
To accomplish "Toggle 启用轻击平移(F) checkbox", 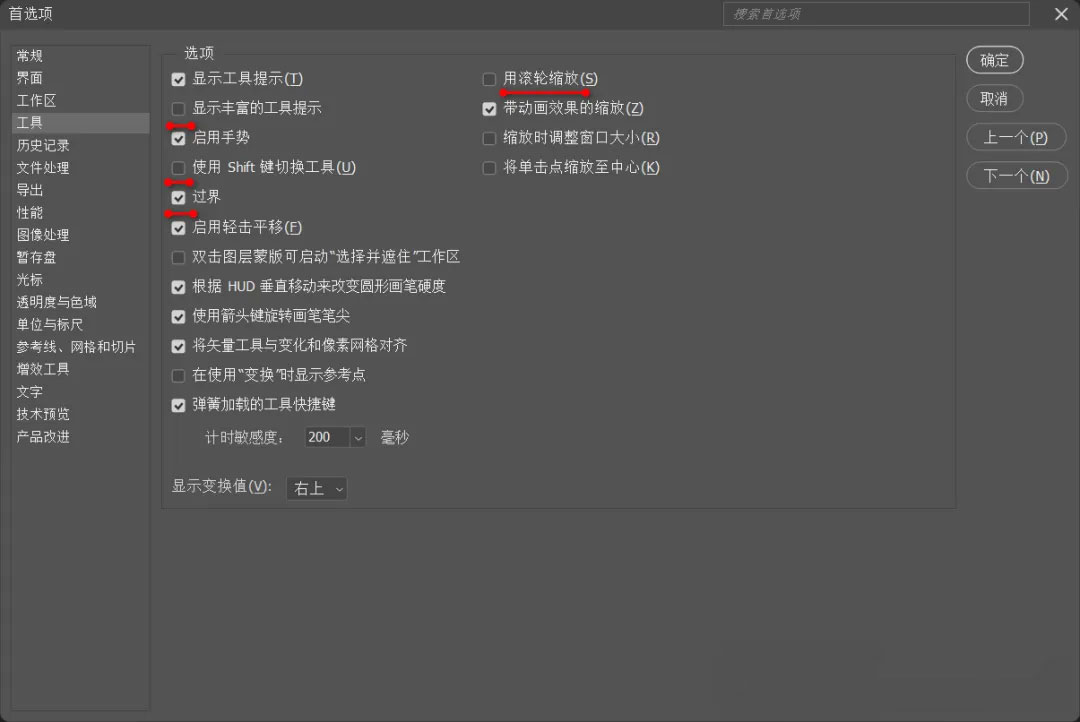I will (x=178, y=228).
